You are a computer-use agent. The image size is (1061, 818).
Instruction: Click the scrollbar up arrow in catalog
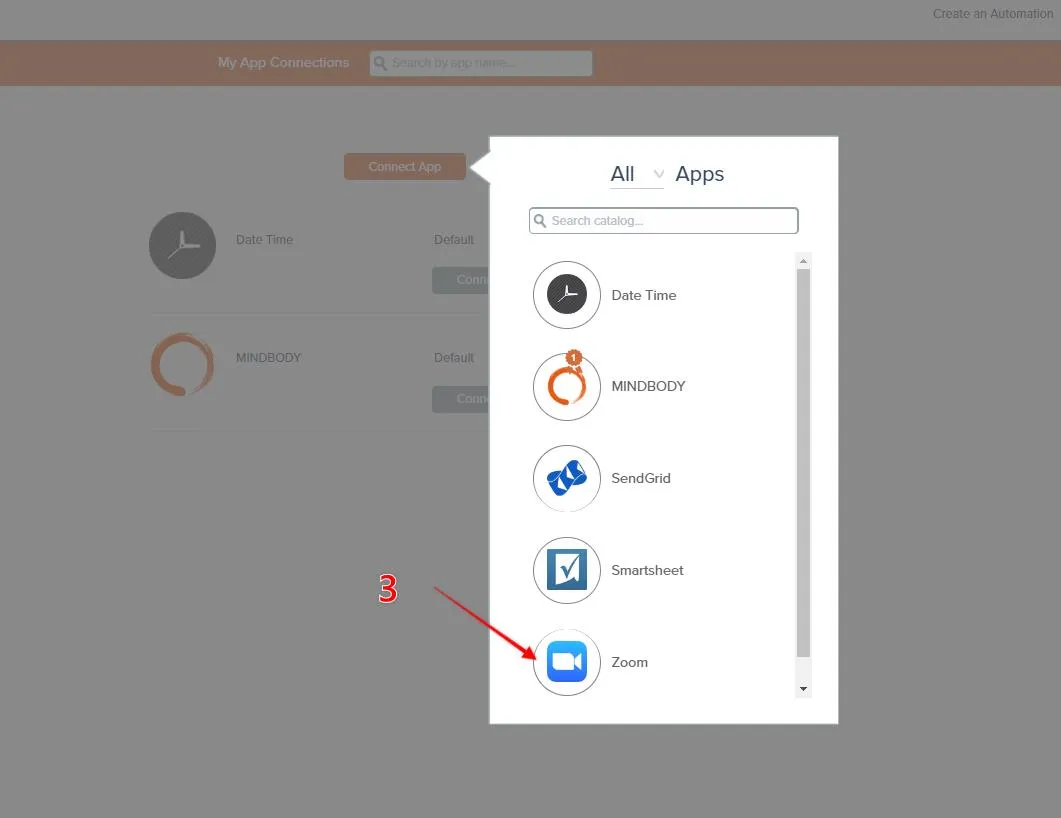(803, 260)
